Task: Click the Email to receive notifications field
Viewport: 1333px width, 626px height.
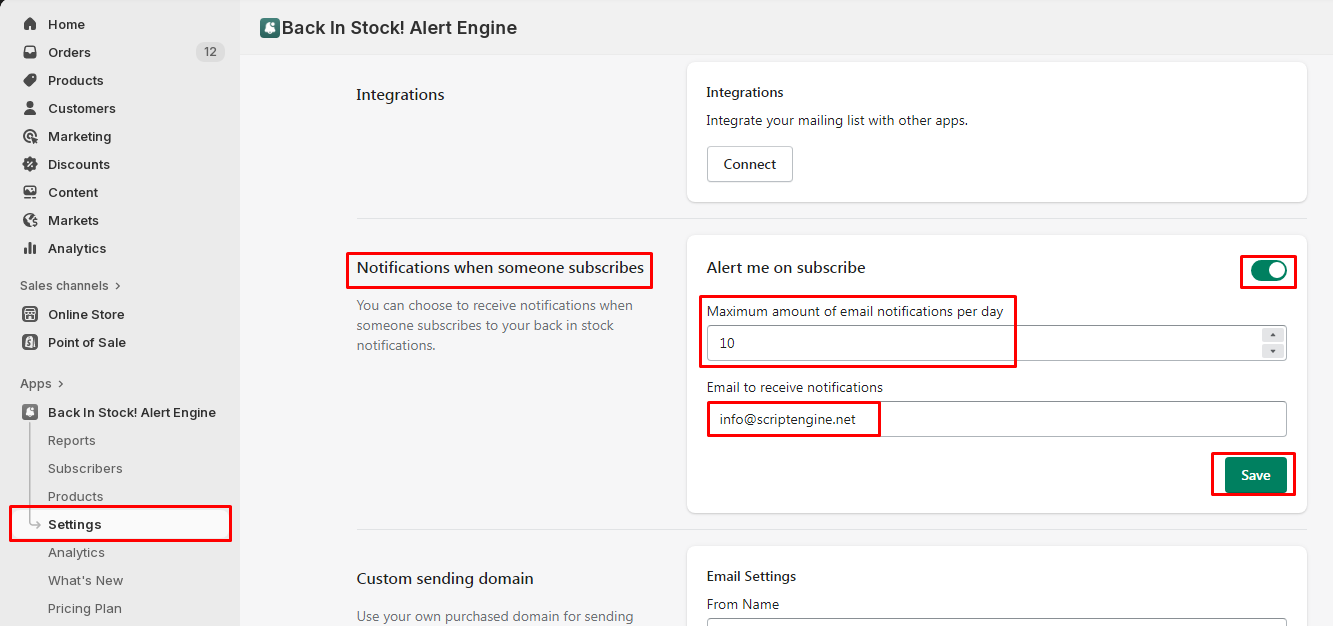Action: click(996, 420)
